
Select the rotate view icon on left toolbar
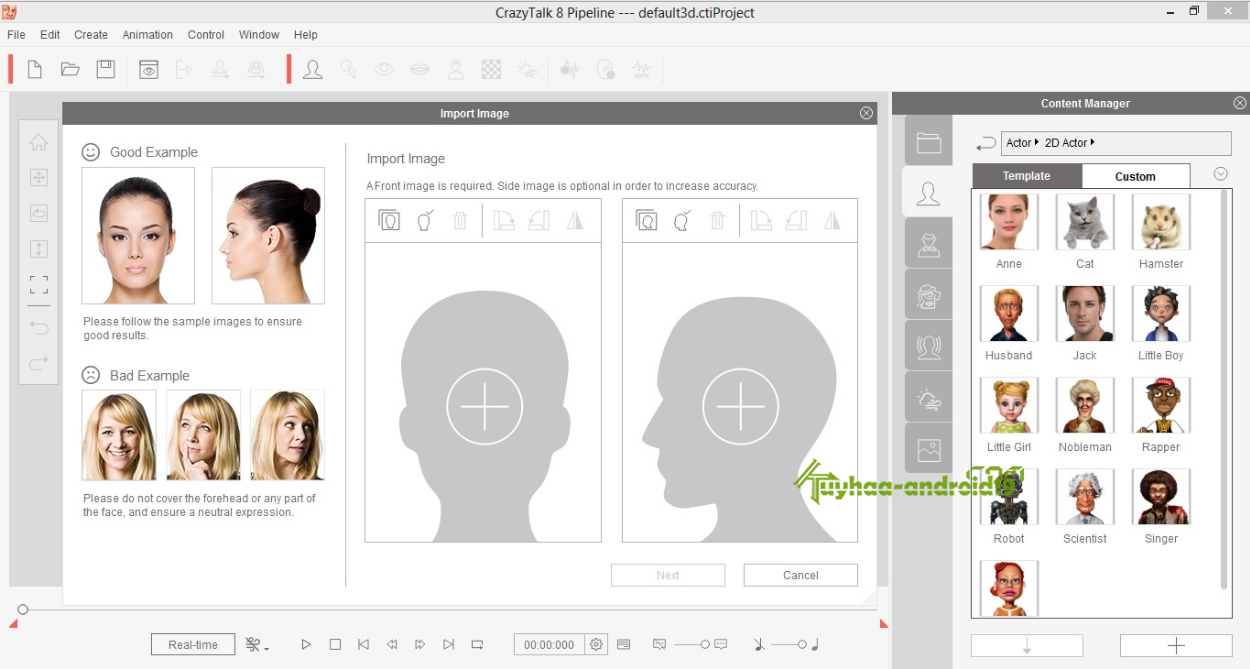tap(39, 213)
